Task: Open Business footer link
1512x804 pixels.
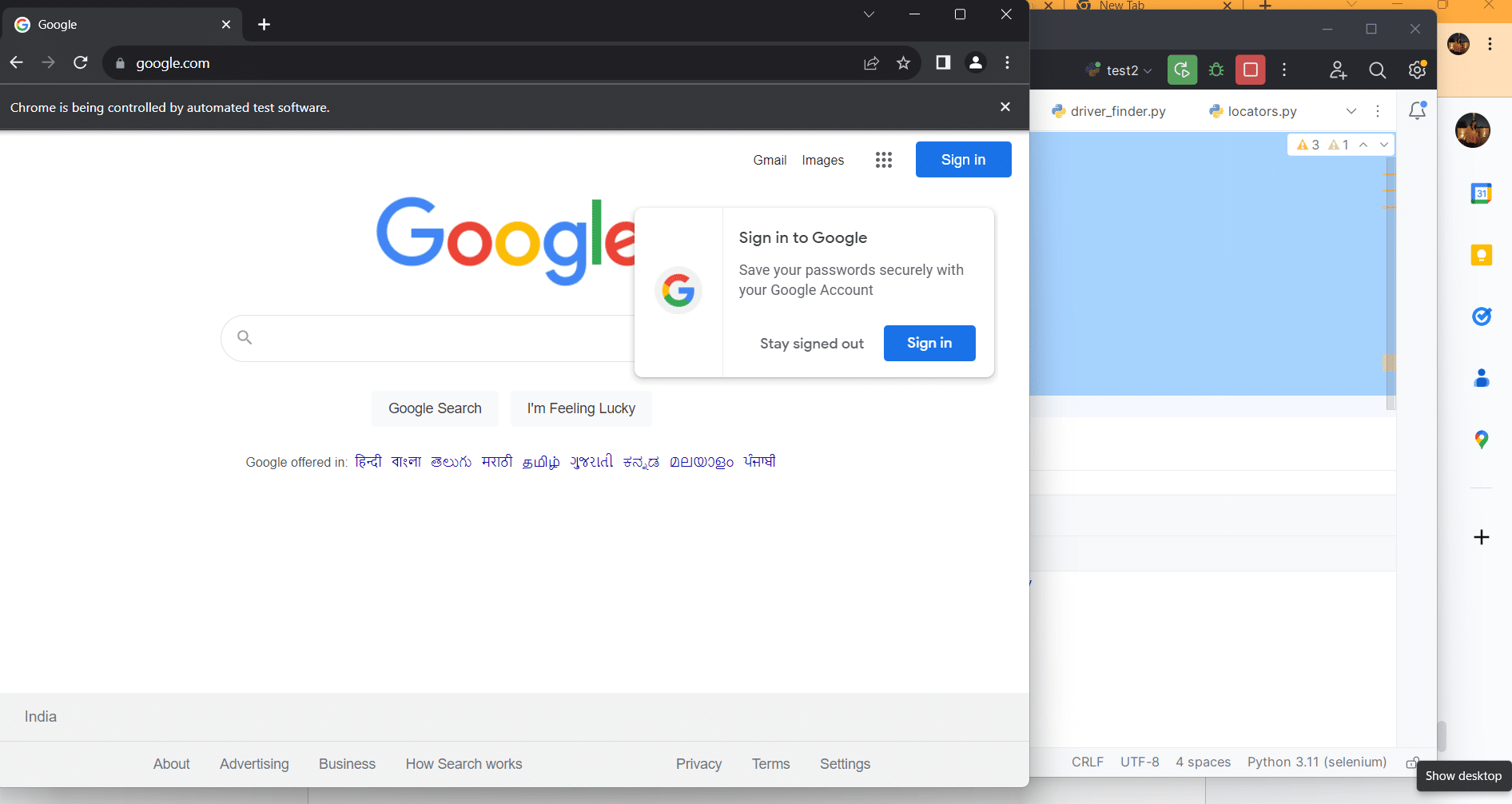Action: pyautogui.click(x=347, y=764)
